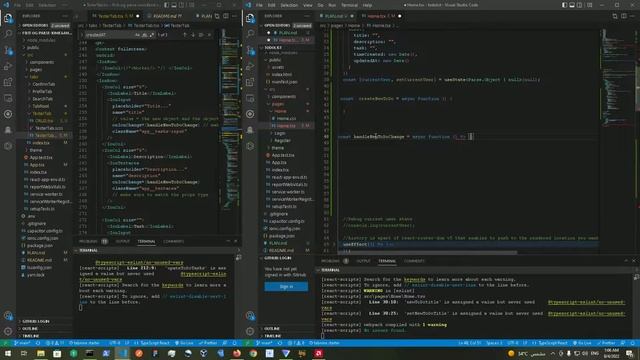Open COMMENTS tab in right window panel
Image resolution: width=640 pixels, height=360 pixels.
[x=414, y=261]
